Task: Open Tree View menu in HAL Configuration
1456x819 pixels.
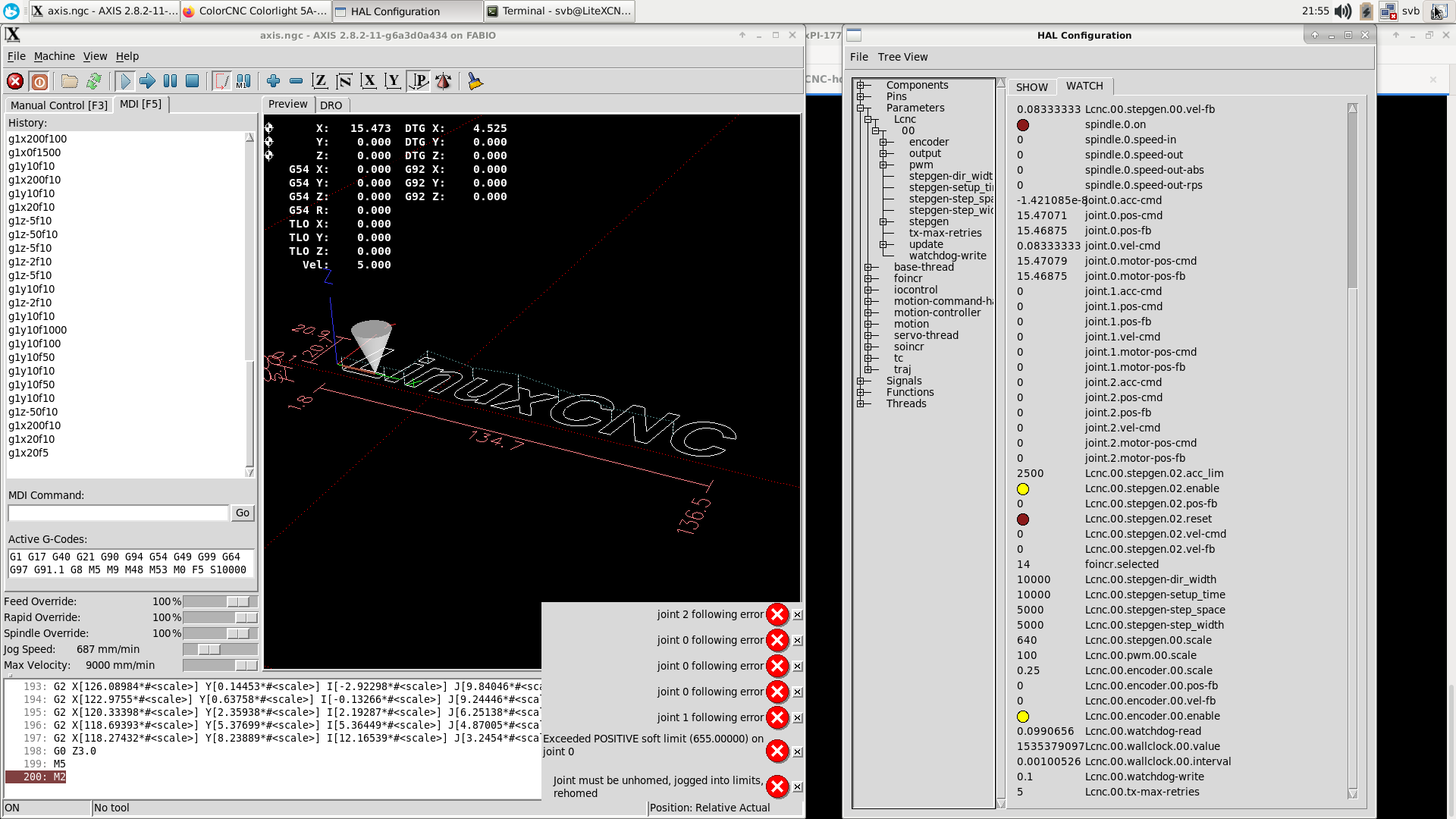Action: point(902,57)
